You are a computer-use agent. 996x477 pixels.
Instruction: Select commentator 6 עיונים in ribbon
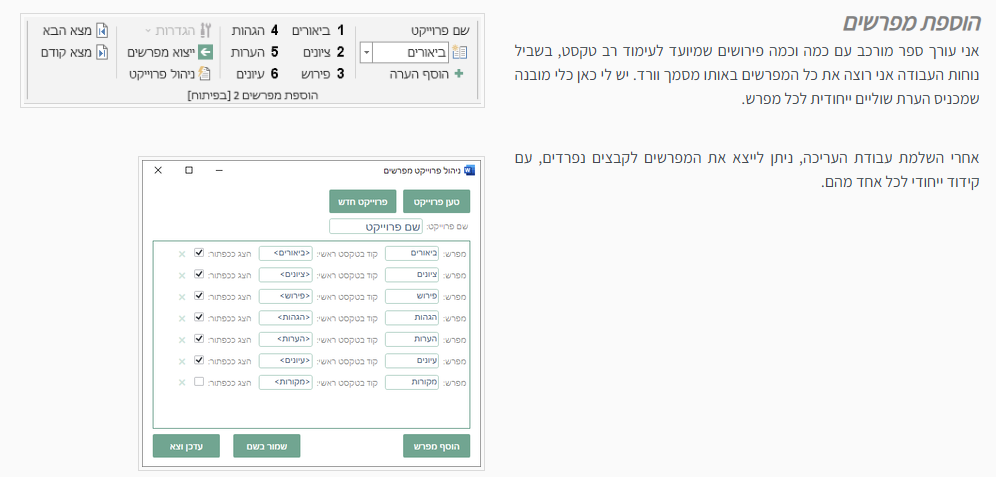click(257, 74)
